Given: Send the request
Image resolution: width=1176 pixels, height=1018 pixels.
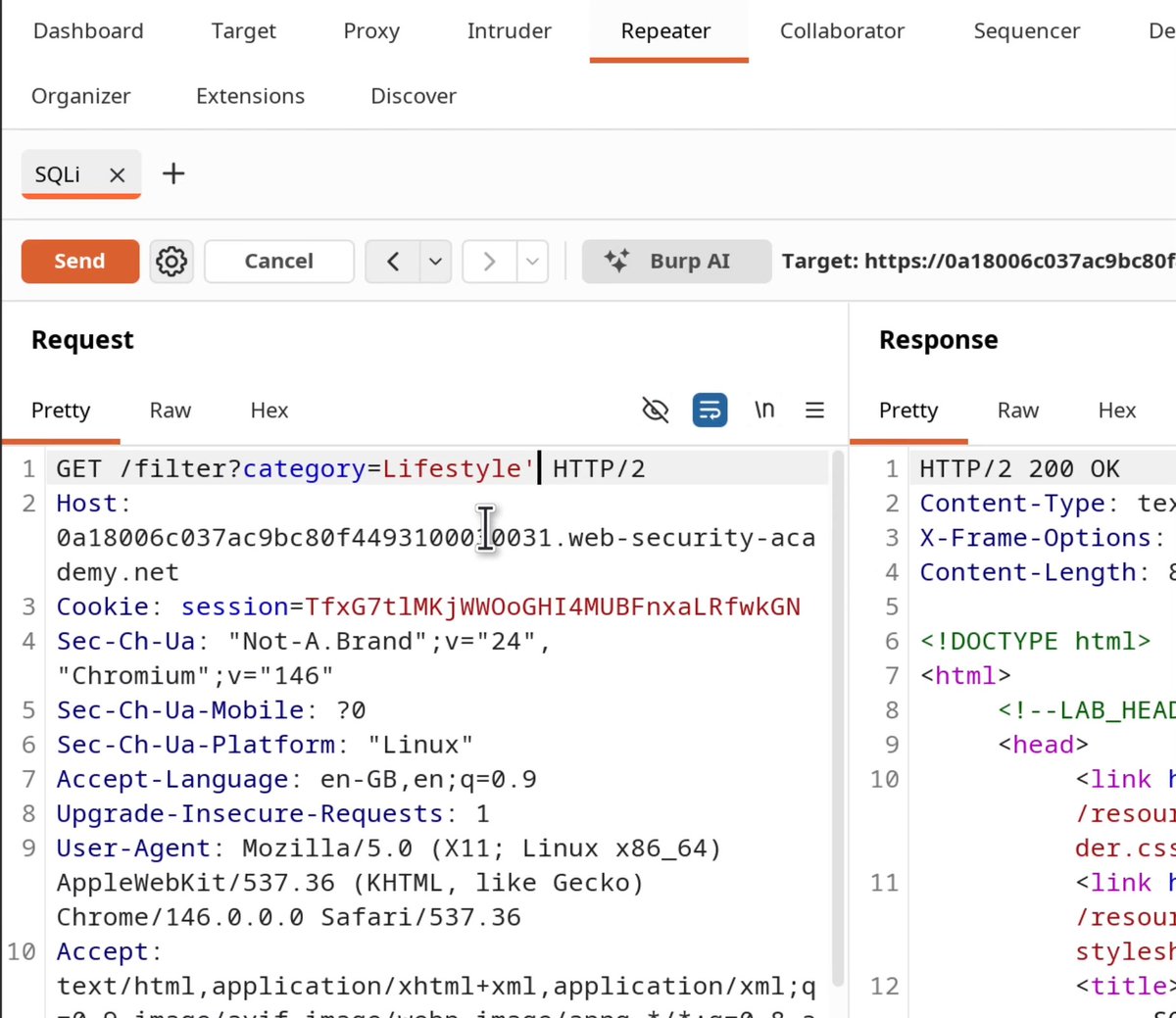Looking at the screenshot, I should [80, 262].
